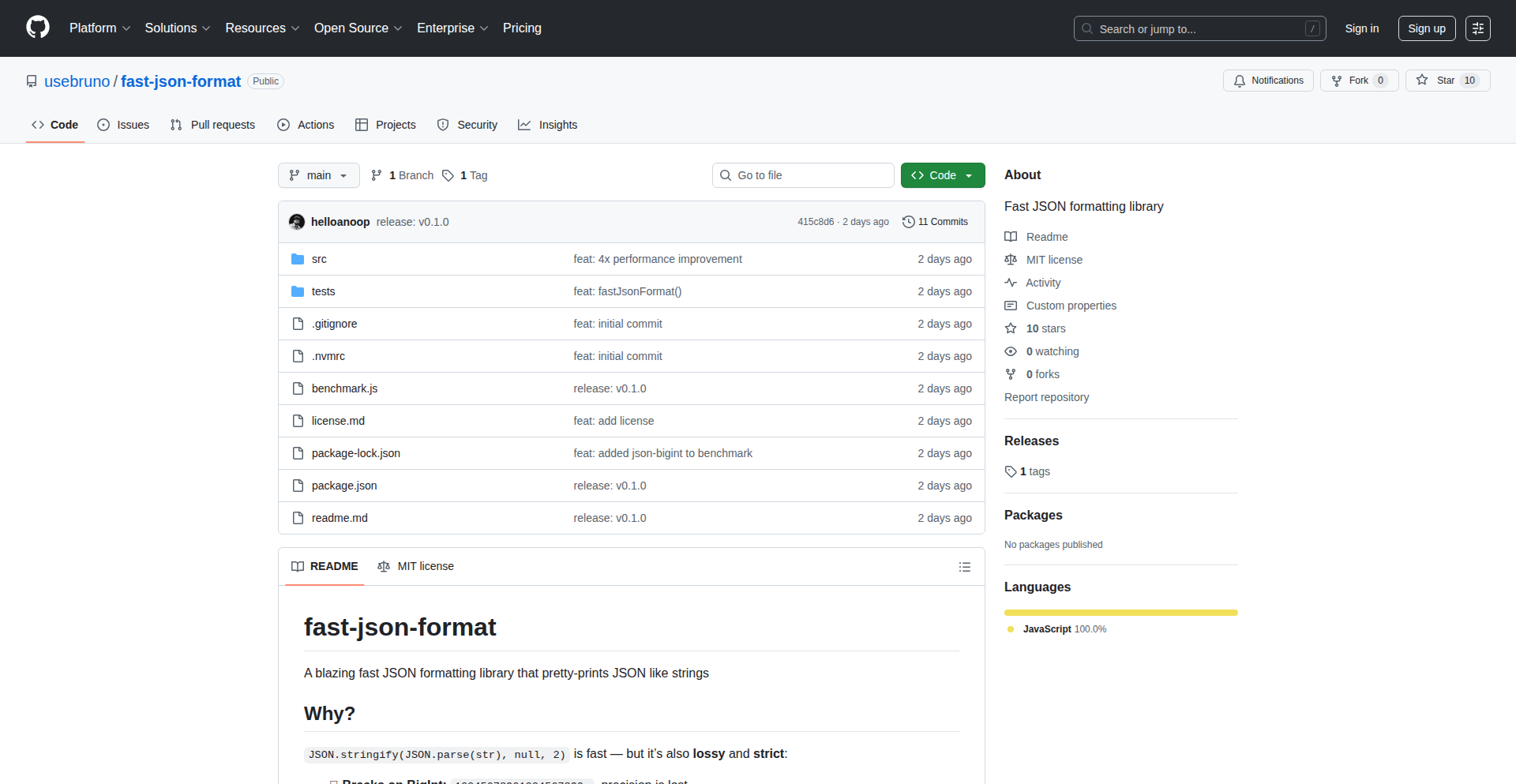This screenshot has height=784, width=1516.
Task: Select the MIT license tab in file viewer
Action: tap(416, 566)
